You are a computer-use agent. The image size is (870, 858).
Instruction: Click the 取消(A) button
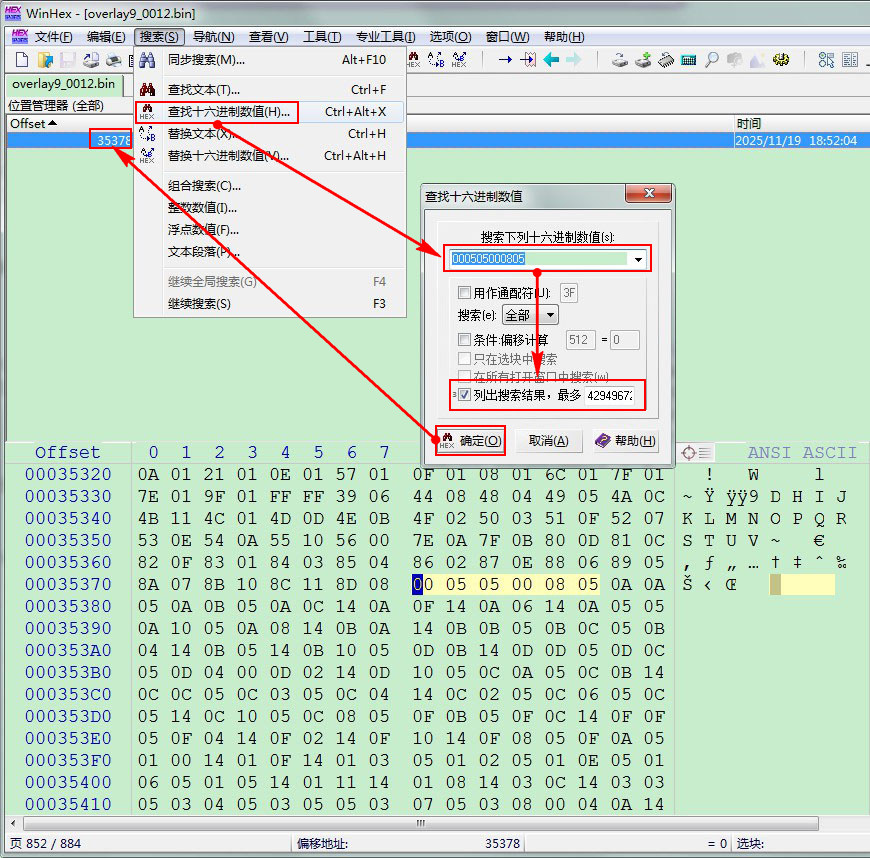point(549,441)
